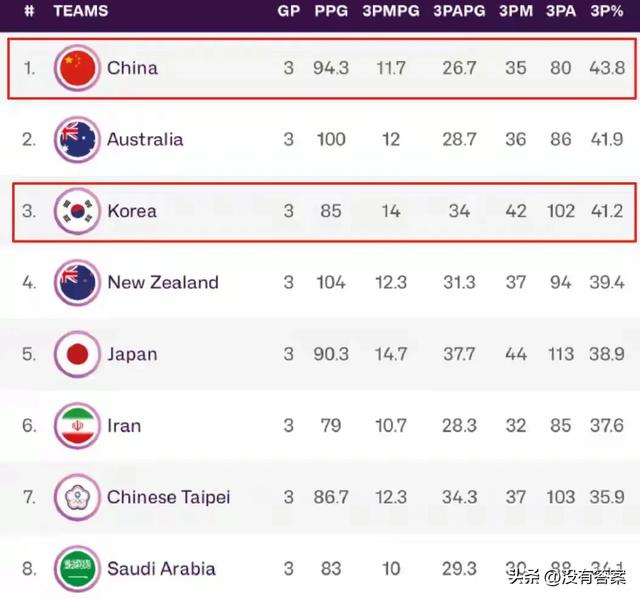Screen dimensions: 640x599
Task: Sort by the GP column header
Action: (289, 11)
